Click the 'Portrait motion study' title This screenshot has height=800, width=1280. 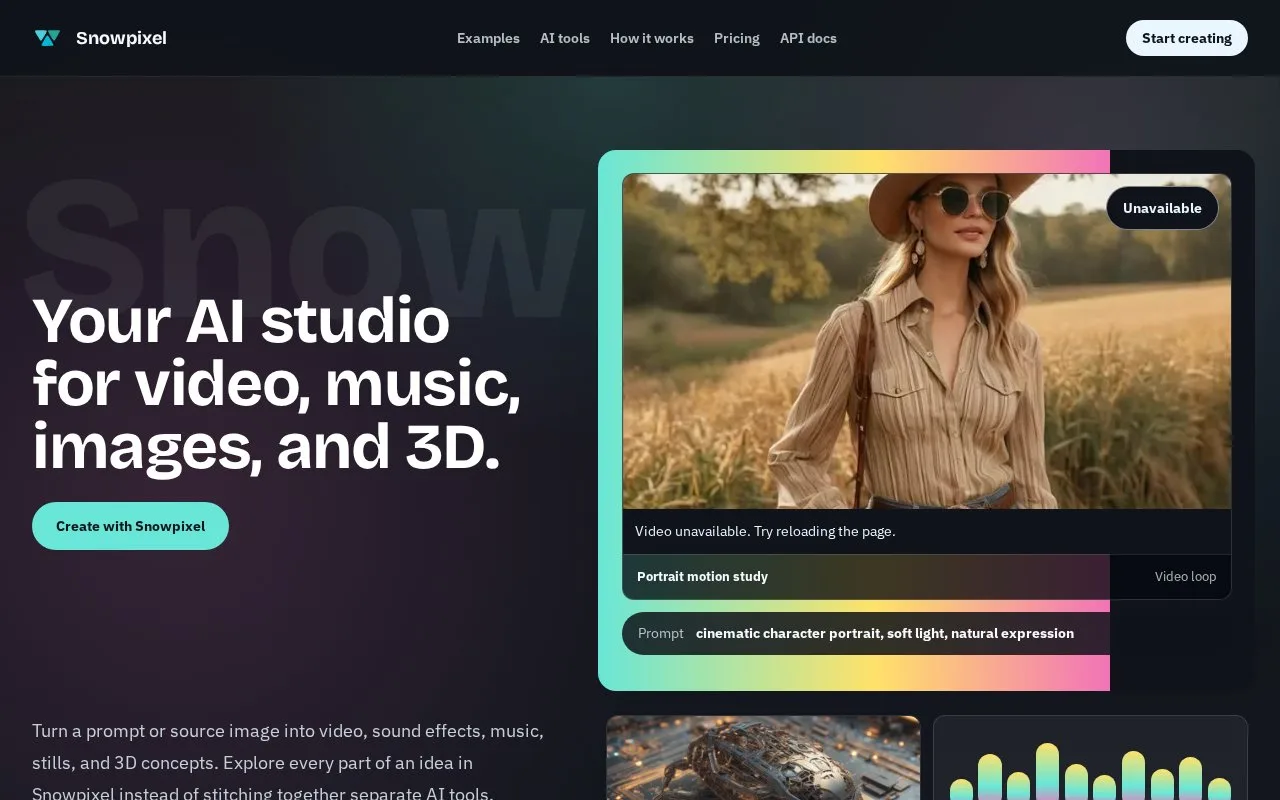tap(703, 576)
